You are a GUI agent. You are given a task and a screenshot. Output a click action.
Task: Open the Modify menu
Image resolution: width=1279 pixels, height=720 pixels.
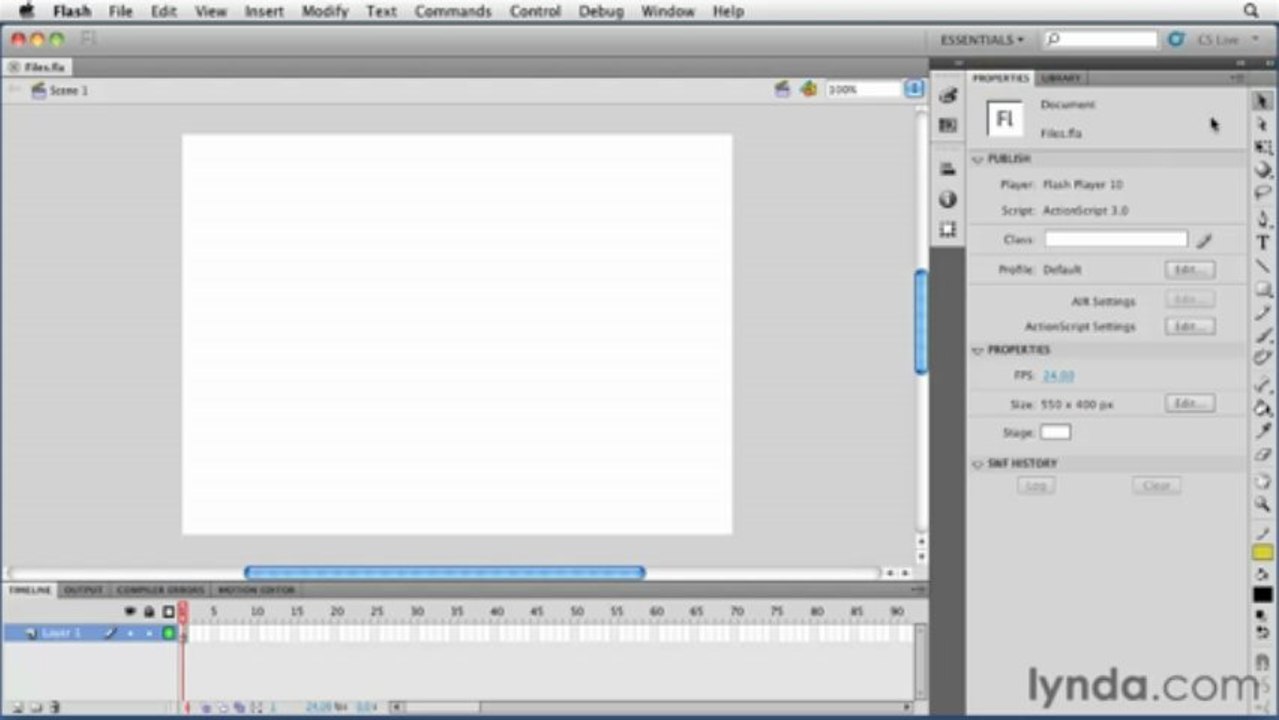[x=324, y=11]
